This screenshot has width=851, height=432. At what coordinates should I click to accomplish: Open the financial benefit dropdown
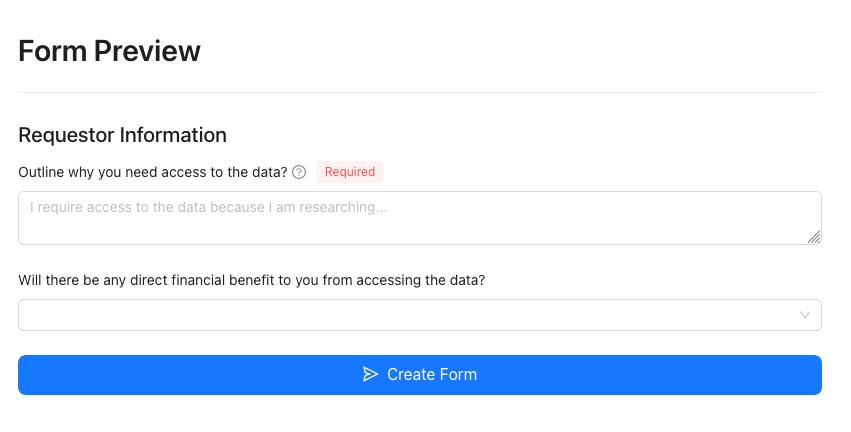pyautogui.click(x=420, y=315)
